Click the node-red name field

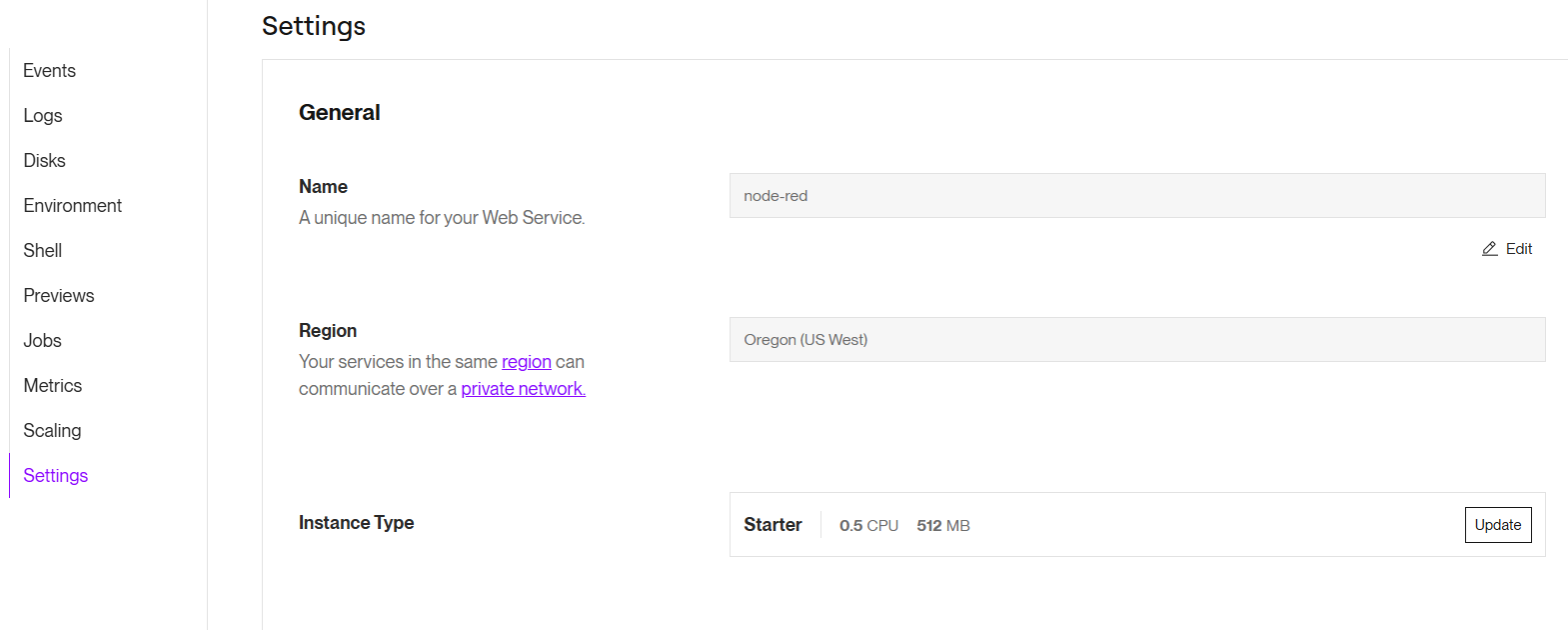(x=1136, y=196)
